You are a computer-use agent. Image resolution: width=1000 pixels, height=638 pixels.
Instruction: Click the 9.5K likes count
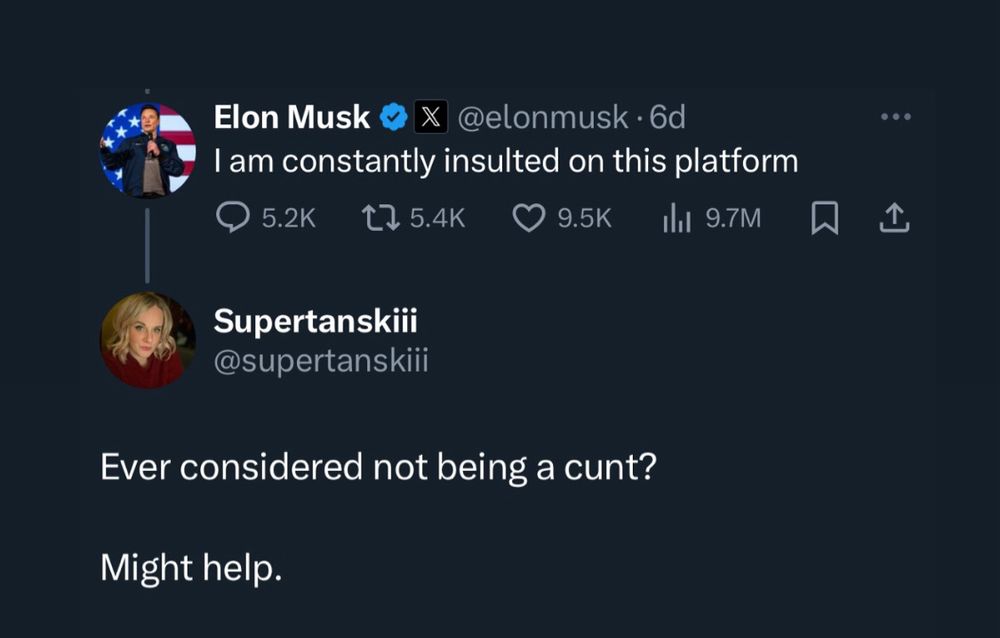click(x=584, y=218)
